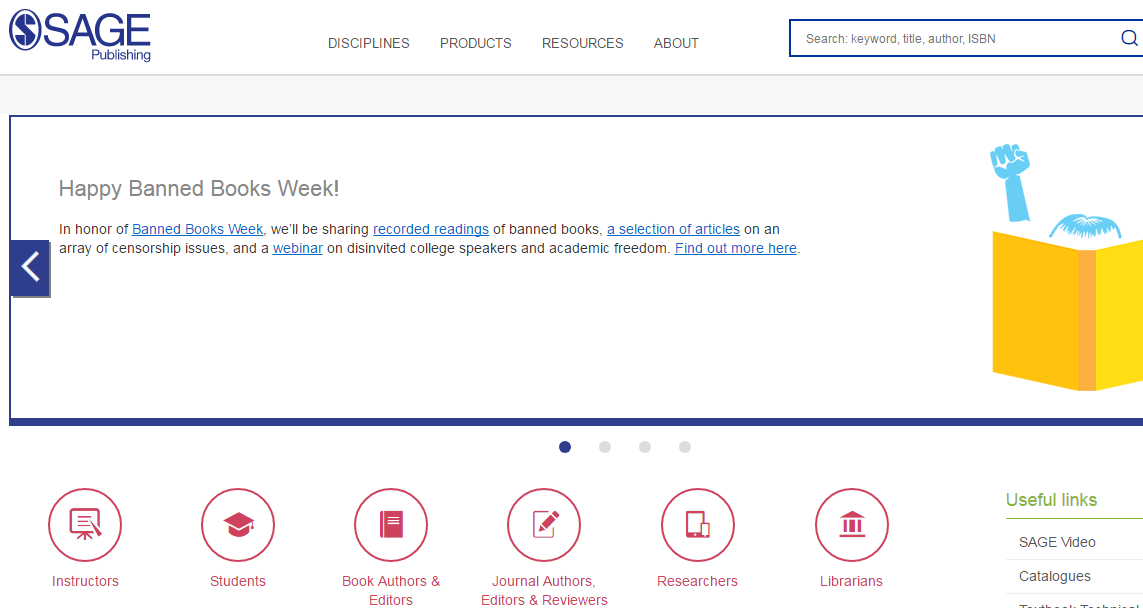Open the PRODUCTS menu
Viewport: 1143px width, 608px height.
475,43
